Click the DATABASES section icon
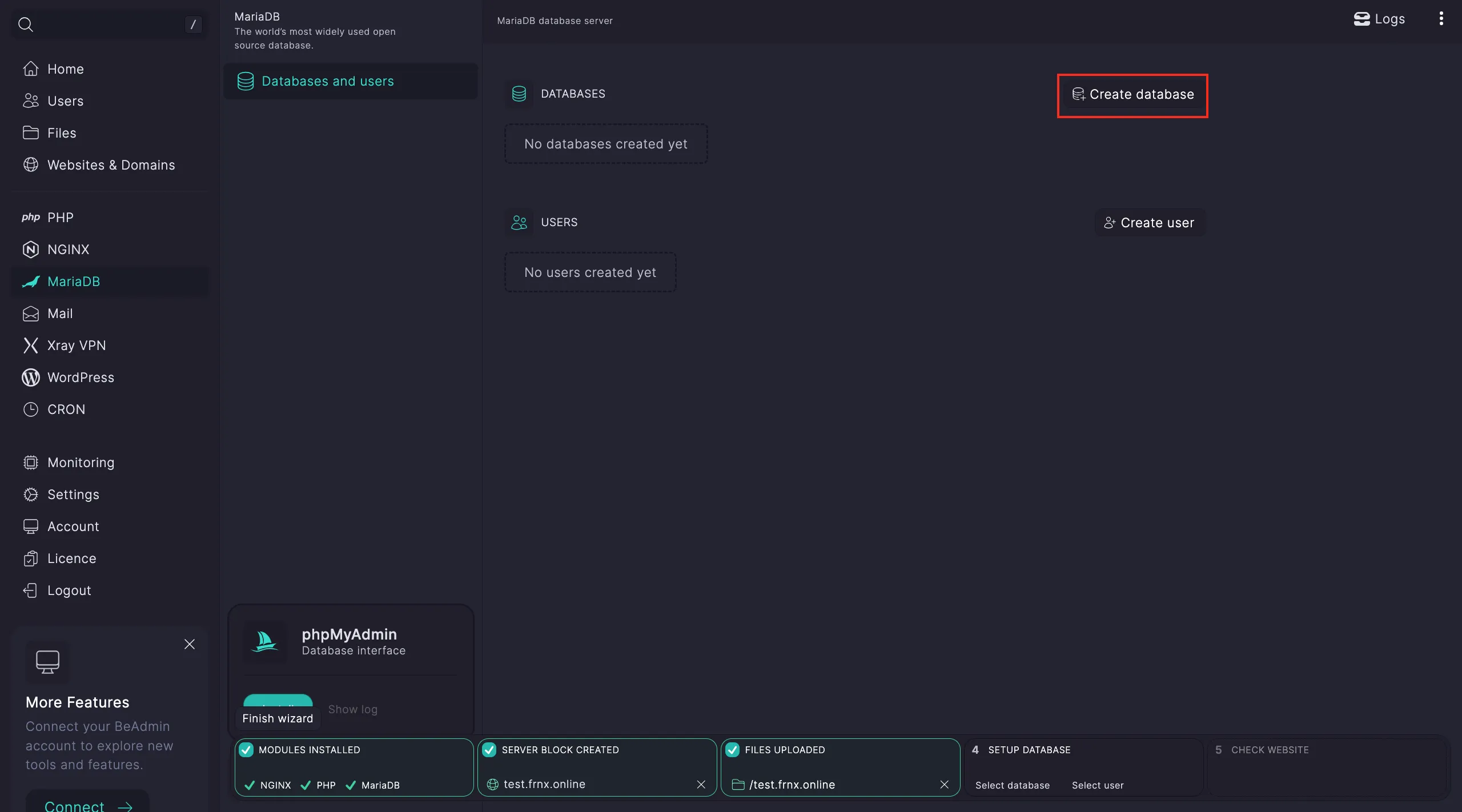 pyautogui.click(x=519, y=94)
